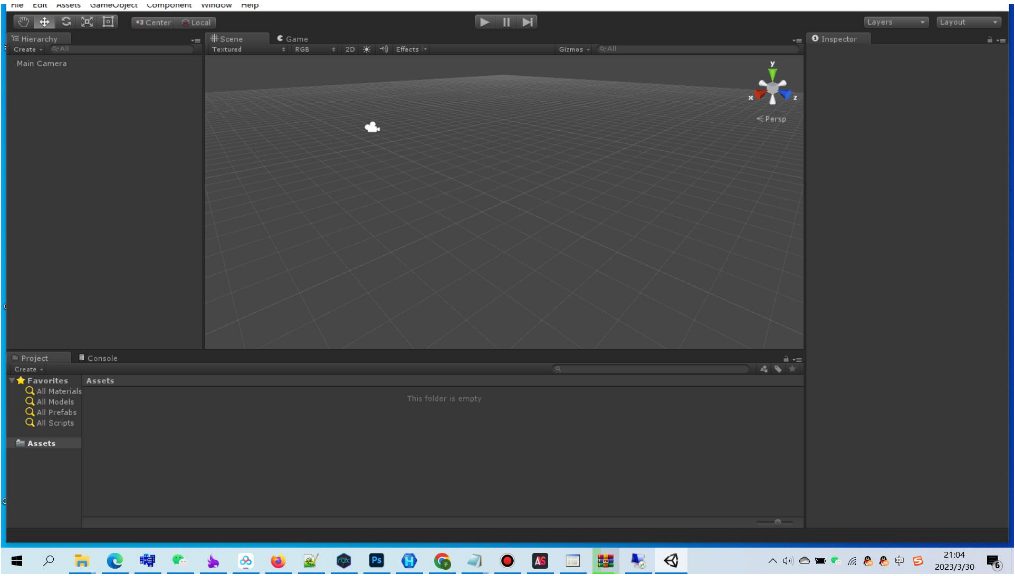Select the Rotate tool
1015x576 pixels.
(67, 22)
